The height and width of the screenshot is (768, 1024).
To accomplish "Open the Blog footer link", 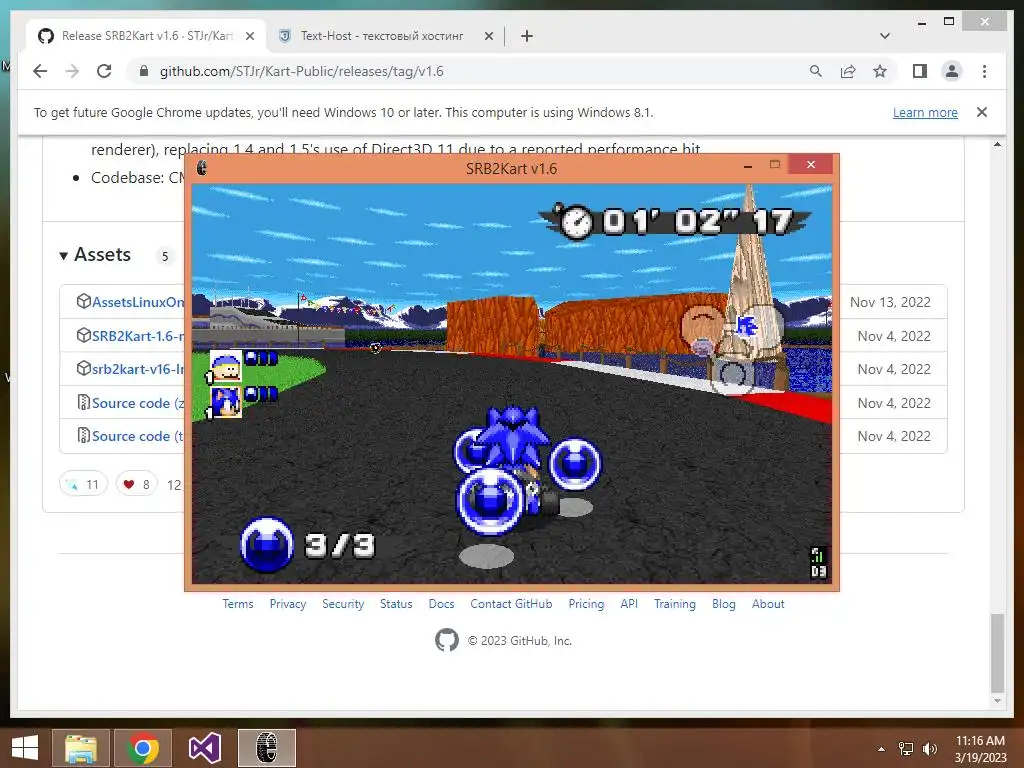I will 724,604.
